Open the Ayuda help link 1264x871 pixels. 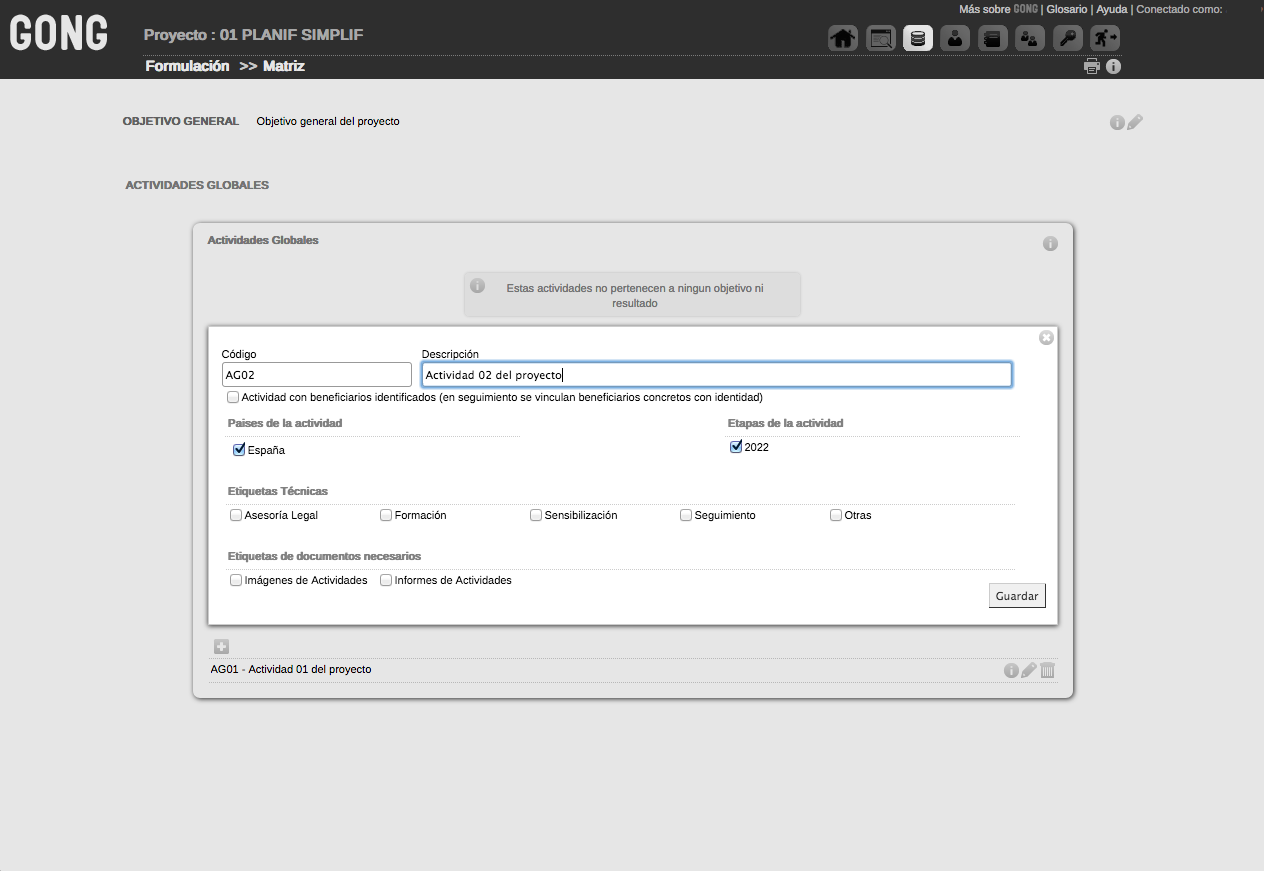tap(1111, 9)
